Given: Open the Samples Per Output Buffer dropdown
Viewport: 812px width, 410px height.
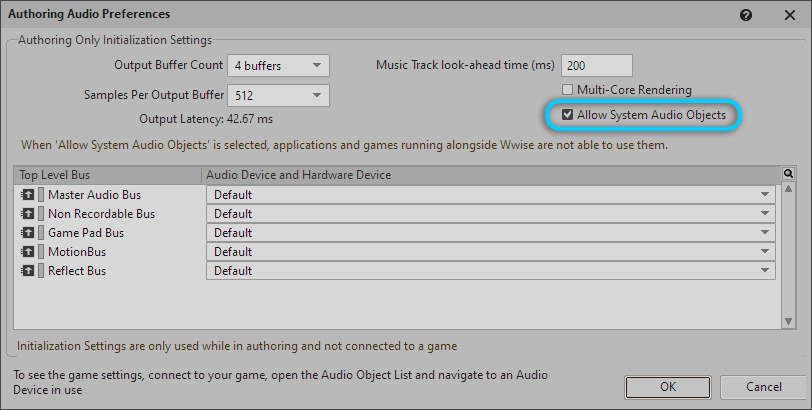Looking at the screenshot, I should click(x=278, y=96).
